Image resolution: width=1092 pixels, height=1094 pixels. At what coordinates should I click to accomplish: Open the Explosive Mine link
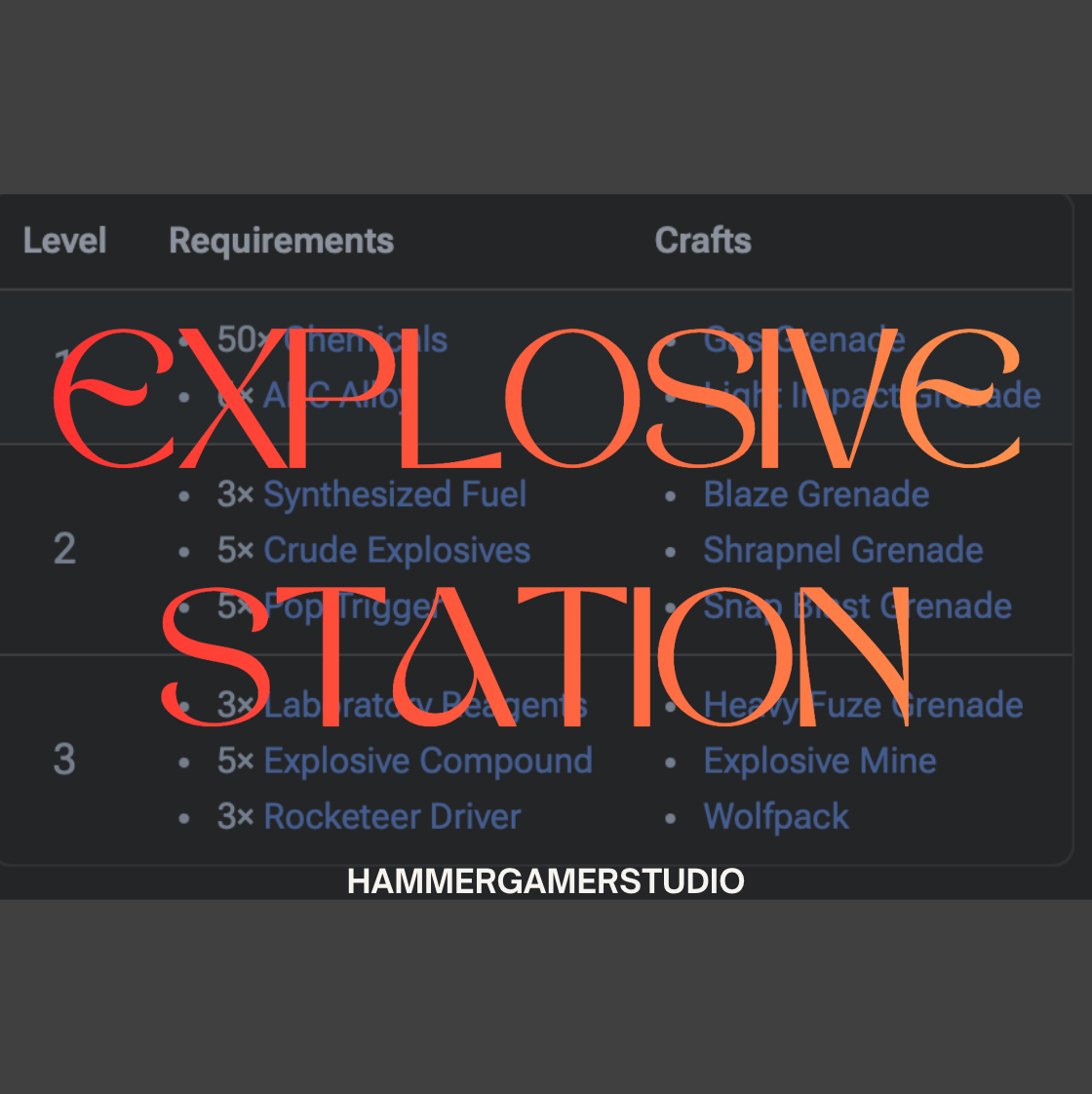coord(819,761)
